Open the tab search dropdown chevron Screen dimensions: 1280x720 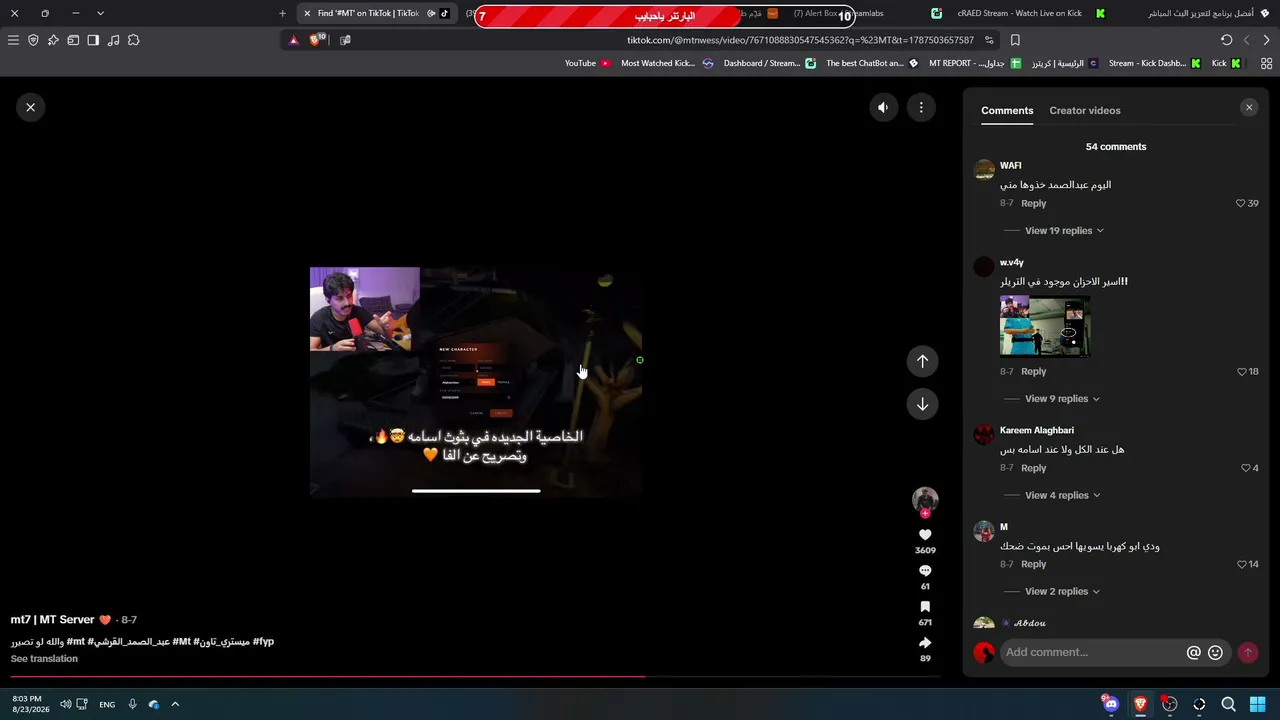pos(100,14)
